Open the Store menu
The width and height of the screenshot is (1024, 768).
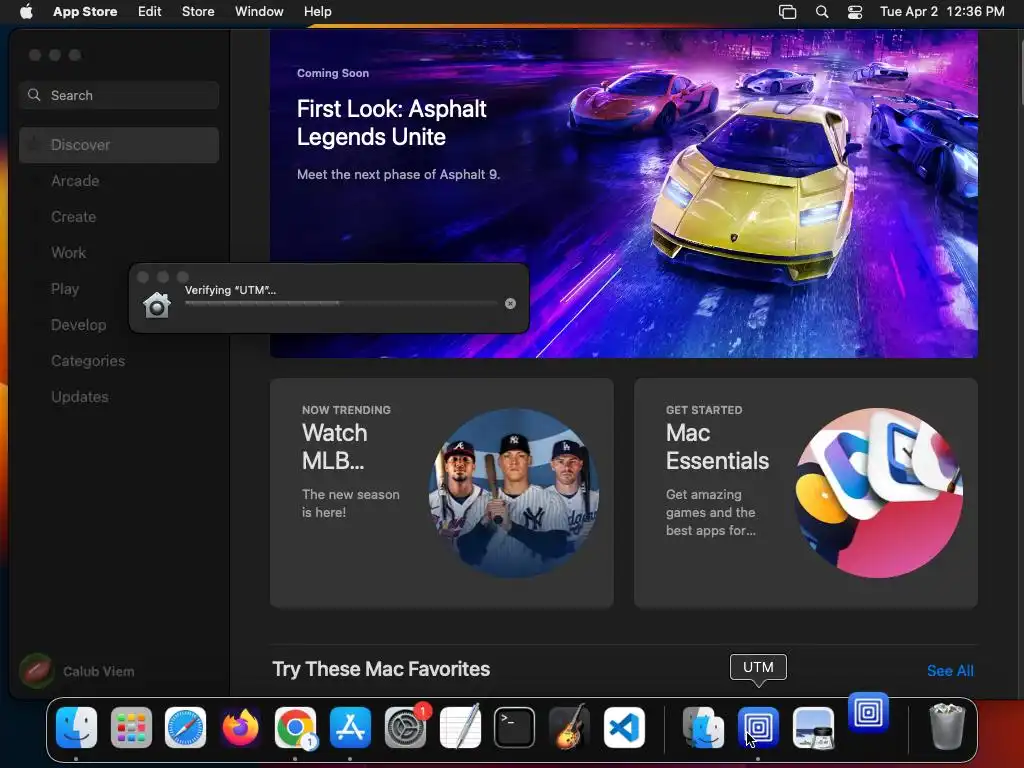(x=198, y=12)
